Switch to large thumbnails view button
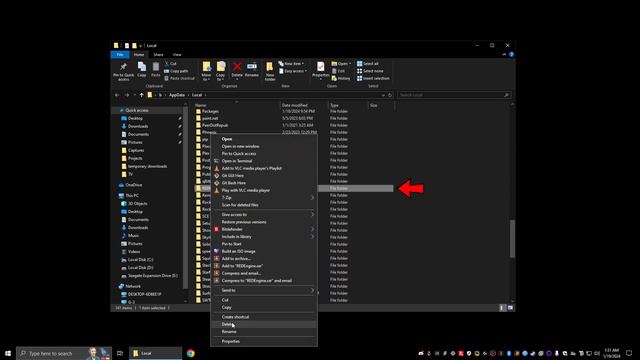 pyautogui.click(x=510, y=308)
